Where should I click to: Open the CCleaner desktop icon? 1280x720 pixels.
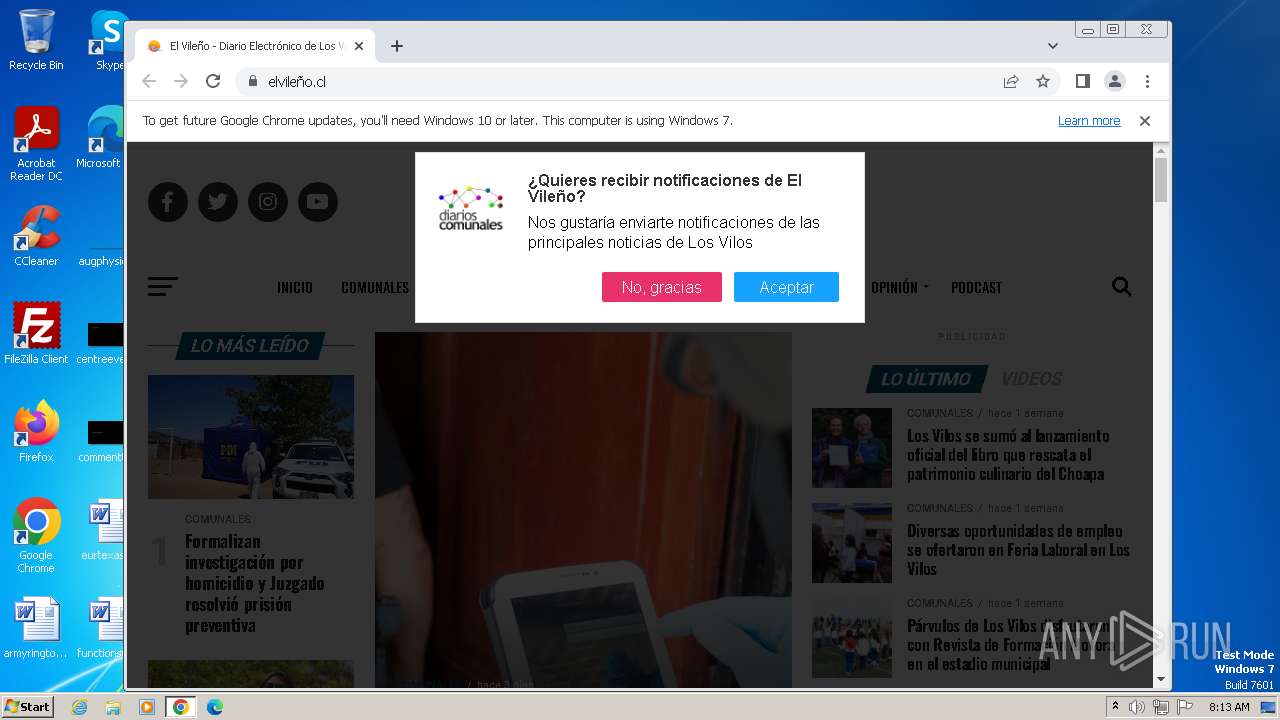37,236
